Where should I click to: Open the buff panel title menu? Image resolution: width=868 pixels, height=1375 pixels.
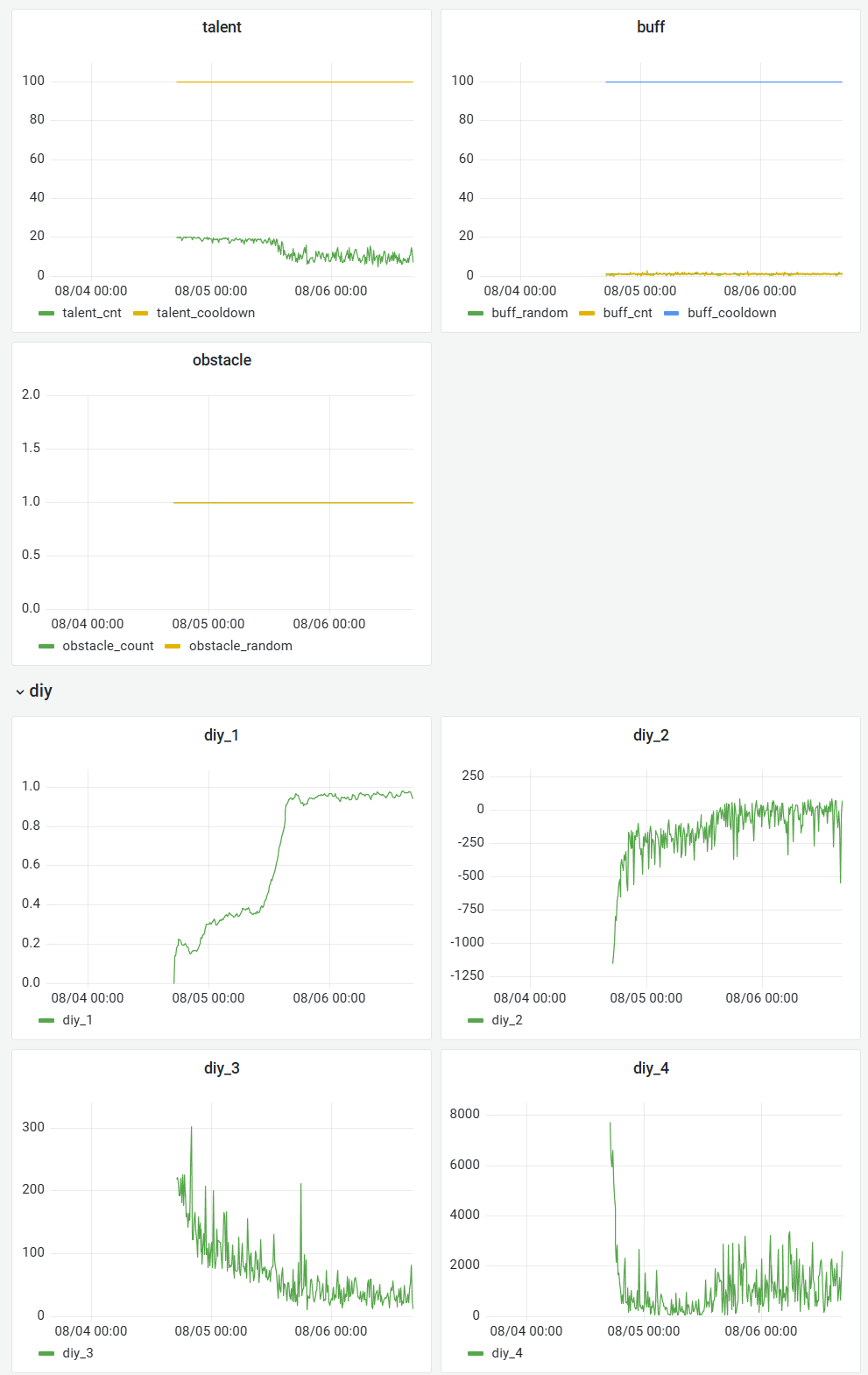coord(650,27)
